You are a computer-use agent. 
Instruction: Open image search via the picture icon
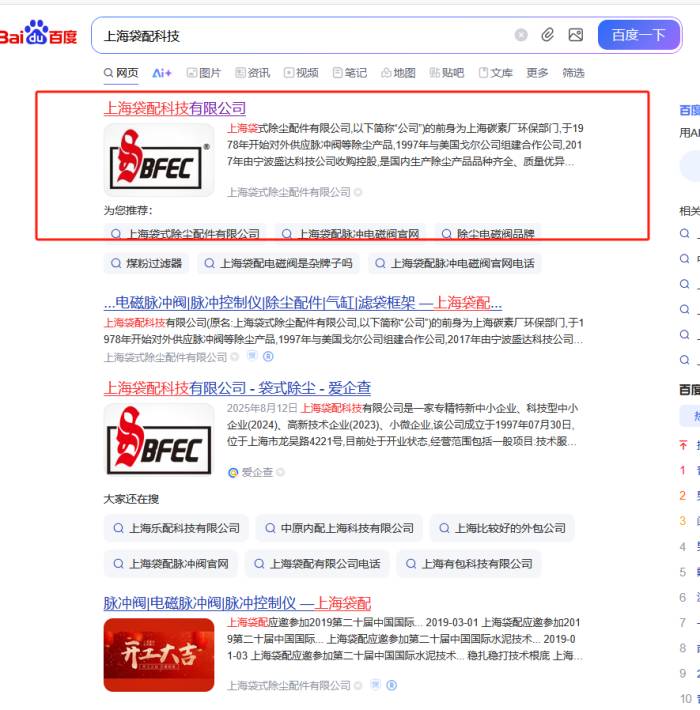pos(575,35)
